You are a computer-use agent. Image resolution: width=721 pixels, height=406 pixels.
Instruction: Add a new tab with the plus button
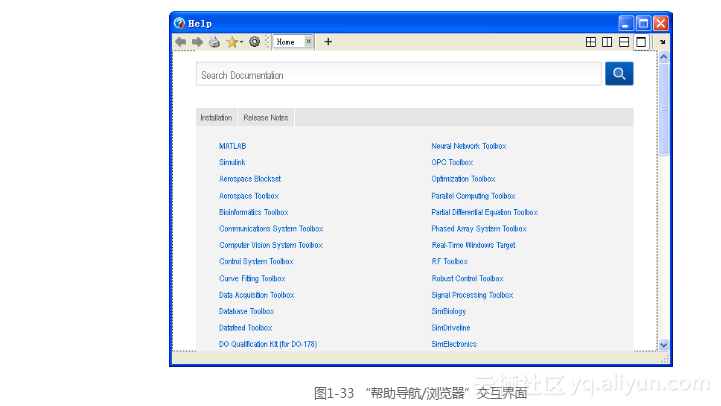(x=328, y=42)
